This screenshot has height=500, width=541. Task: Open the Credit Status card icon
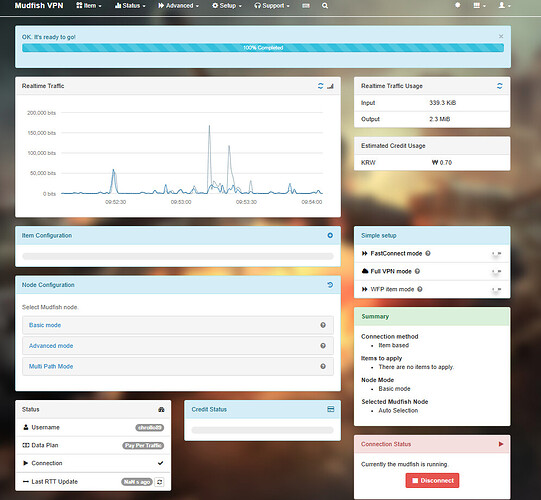331,409
